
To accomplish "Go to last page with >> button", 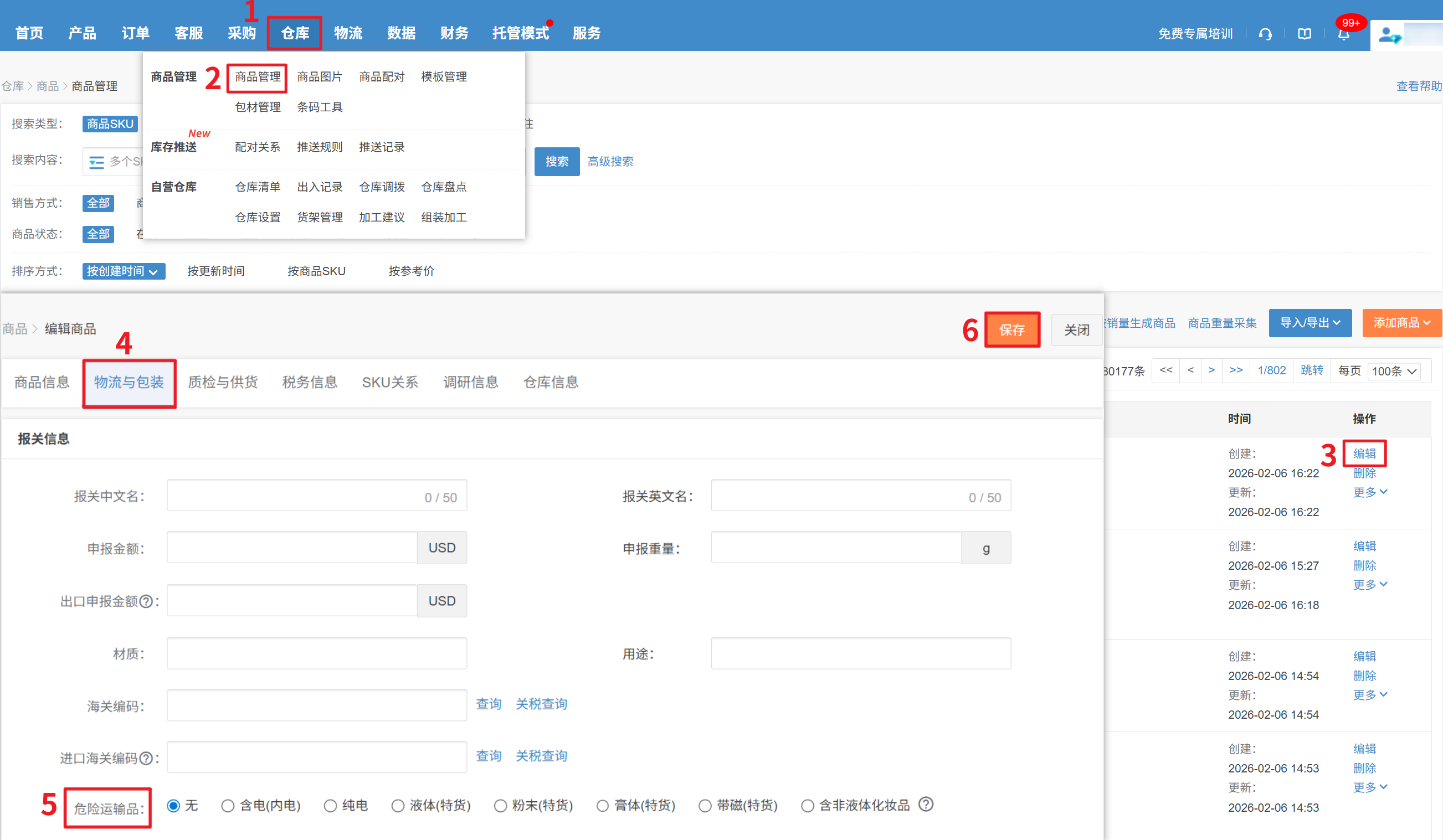I will [x=1236, y=370].
